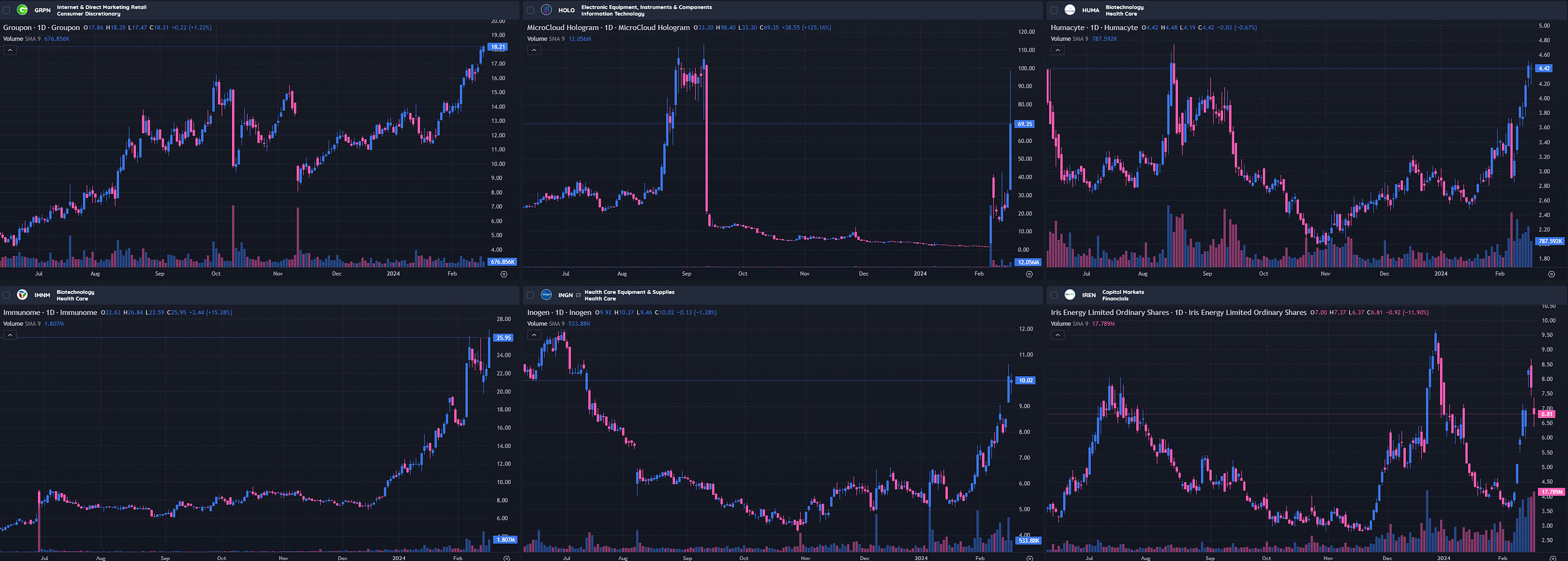Click the Inogen INGN logo icon
This screenshot has width=1568, height=561.
pos(546,295)
